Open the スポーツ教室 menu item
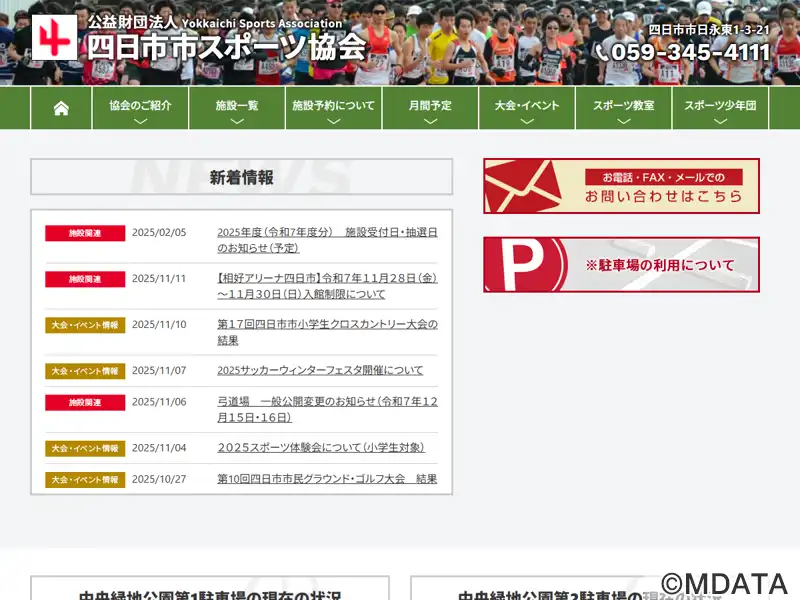This screenshot has width=800, height=600. tap(623, 106)
